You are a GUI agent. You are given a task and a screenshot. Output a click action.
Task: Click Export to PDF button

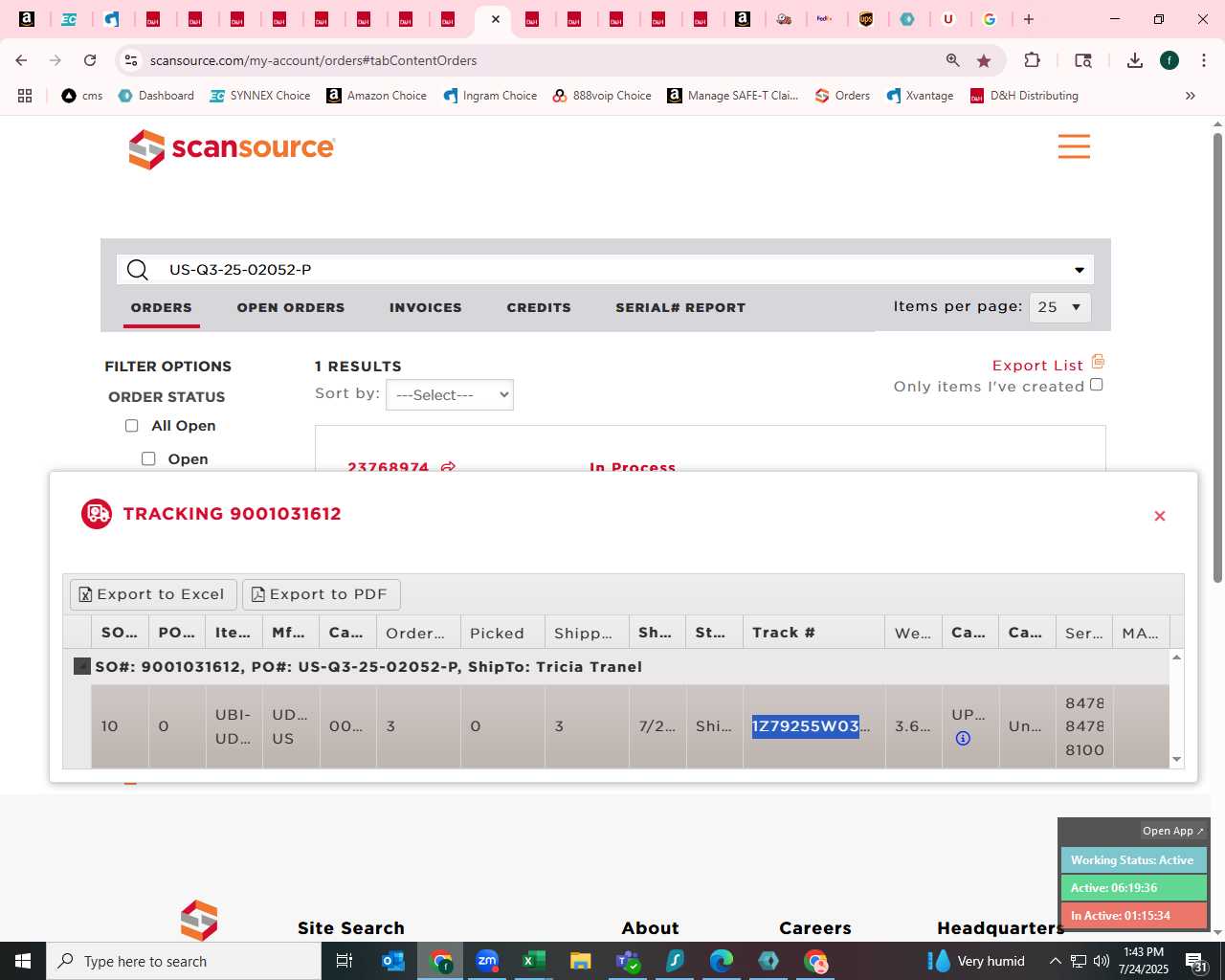tap(322, 594)
